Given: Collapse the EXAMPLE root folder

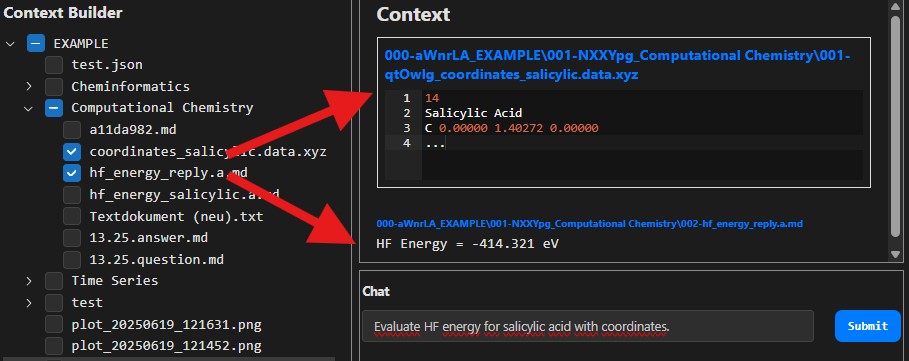Looking at the screenshot, I should [10, 43].
